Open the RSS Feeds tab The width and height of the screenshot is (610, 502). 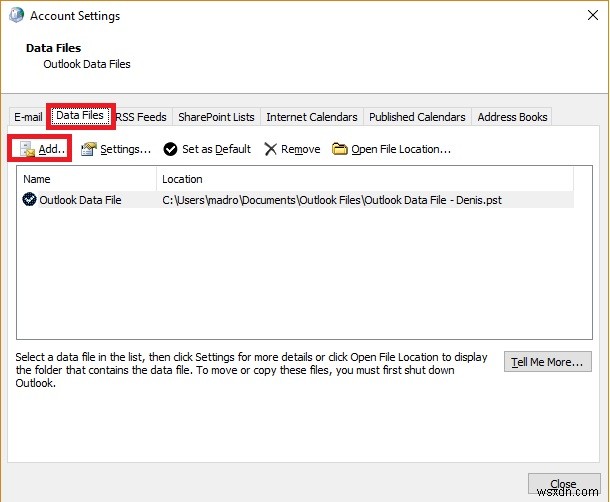pyautogui.click(x=141, y=117)
